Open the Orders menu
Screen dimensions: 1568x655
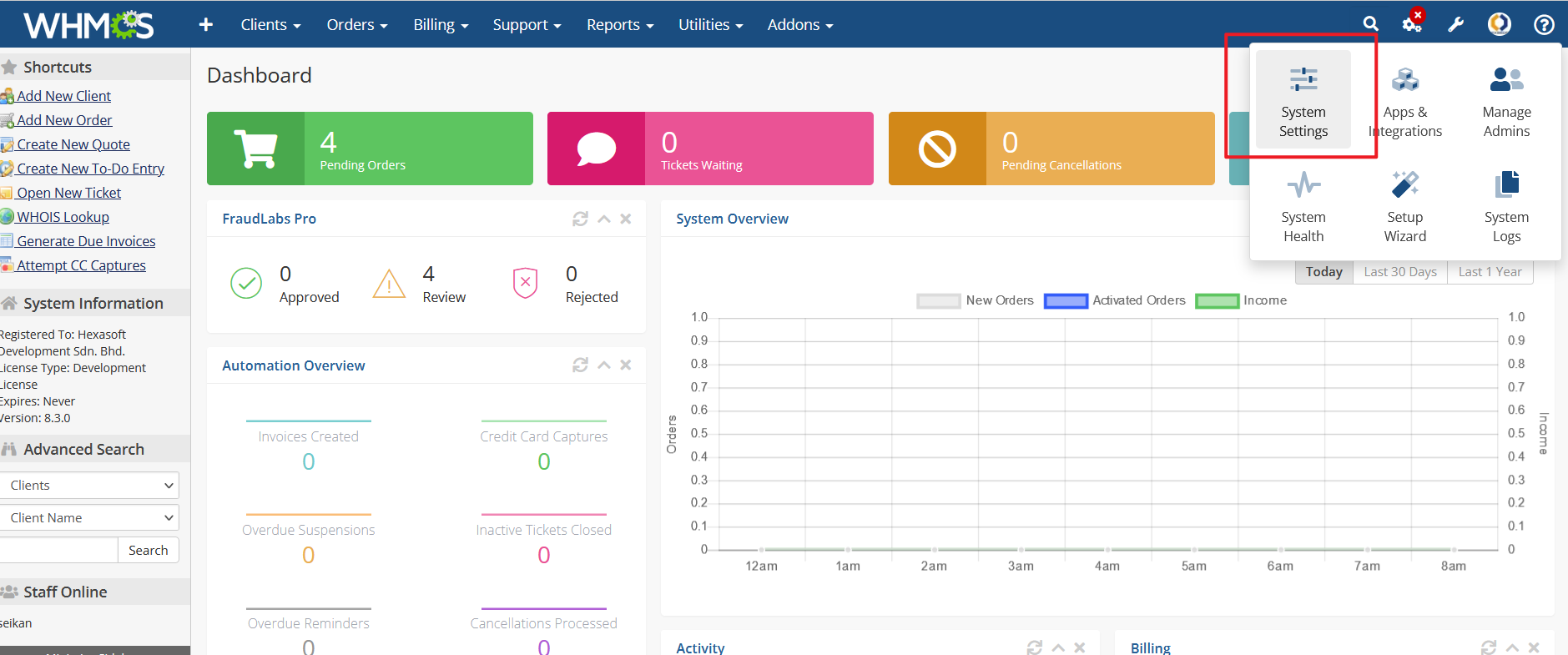357,25
